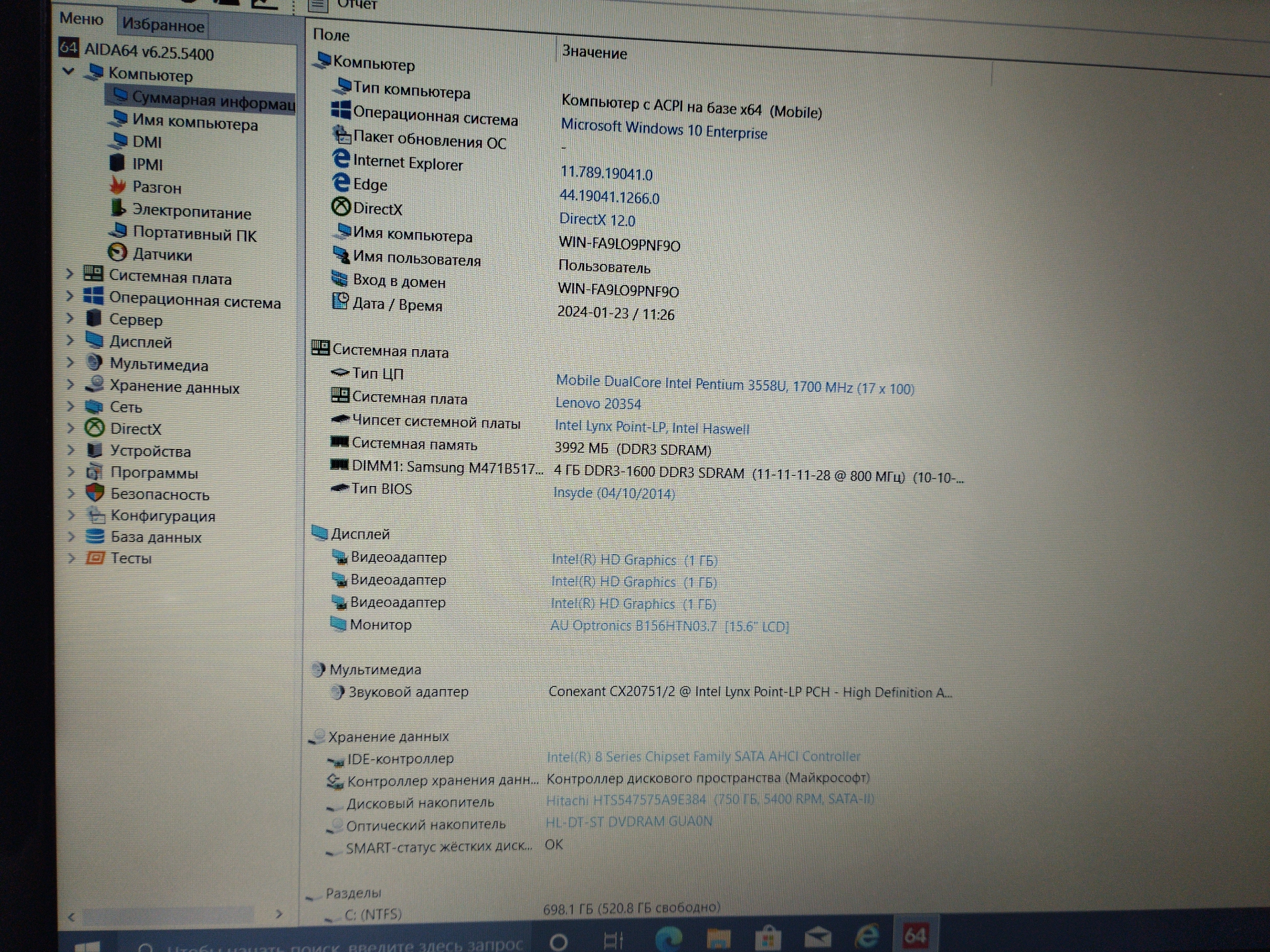1270x952 pixels.
Task: Click the right arrow of tree horizontal scrollbar
Action: (x=278, y=914)
